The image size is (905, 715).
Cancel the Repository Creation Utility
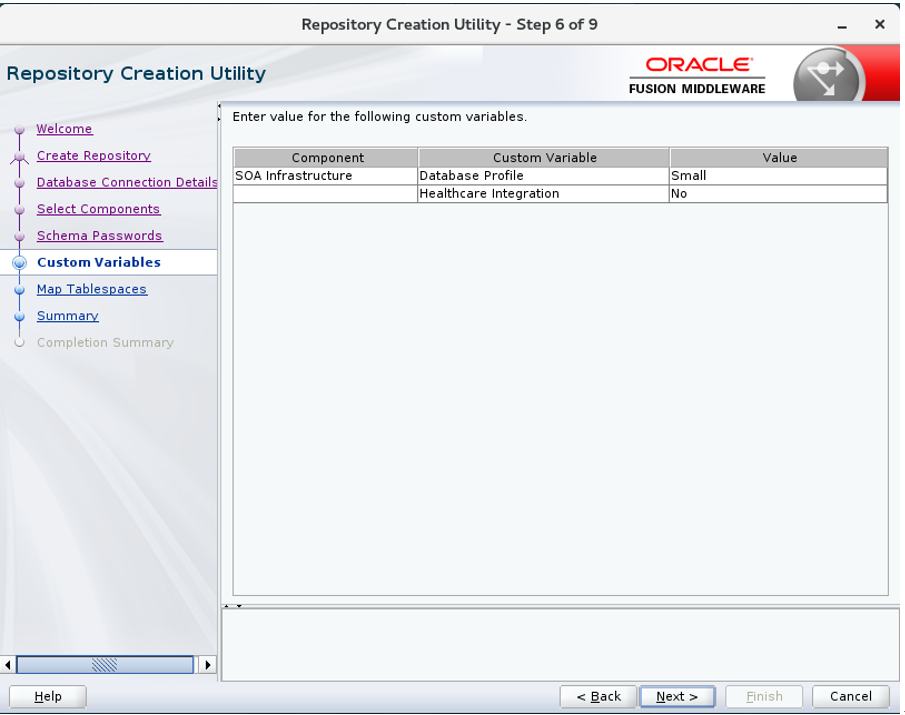[x=851, y=697]
